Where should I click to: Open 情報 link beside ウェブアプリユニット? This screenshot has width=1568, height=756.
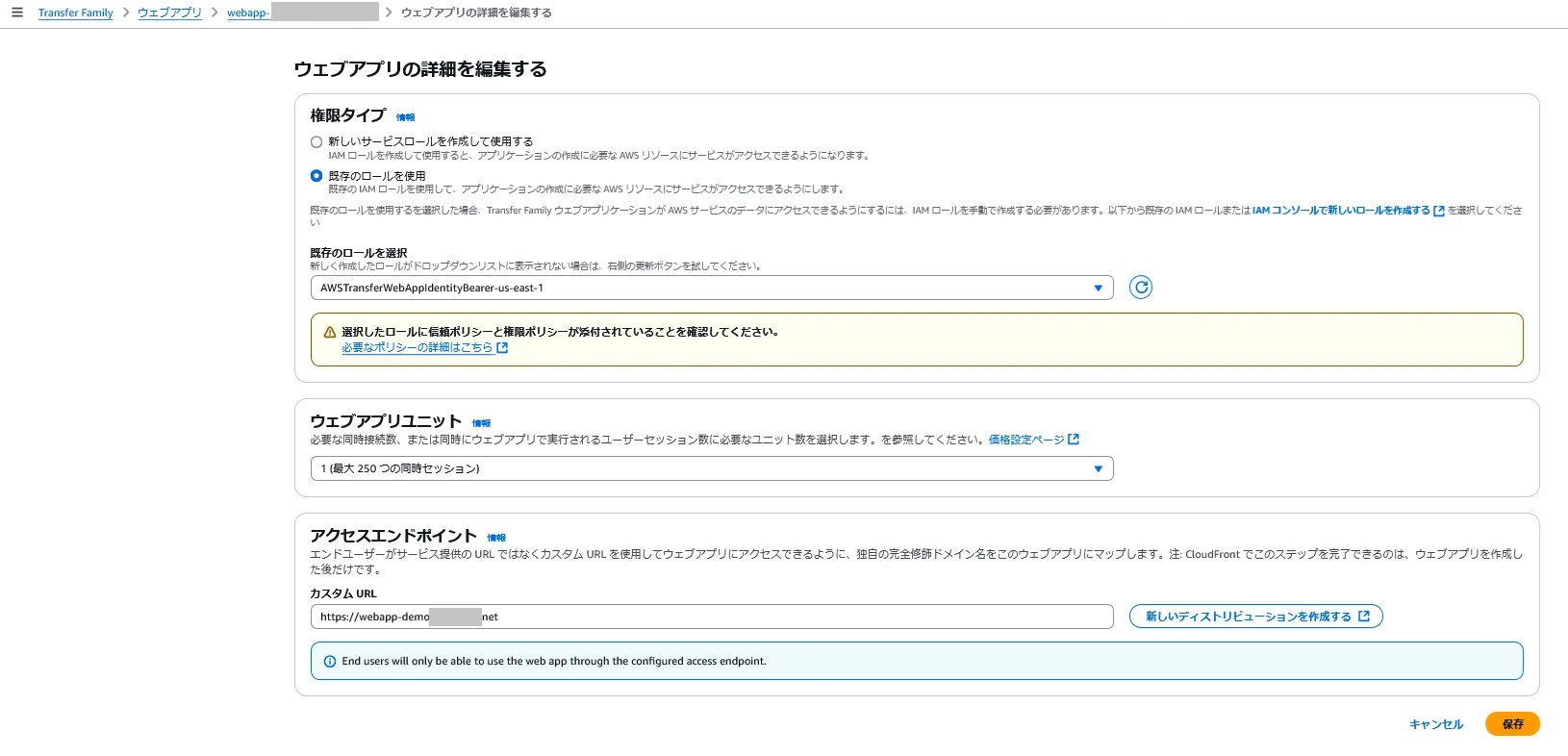(x=481, y=423)
